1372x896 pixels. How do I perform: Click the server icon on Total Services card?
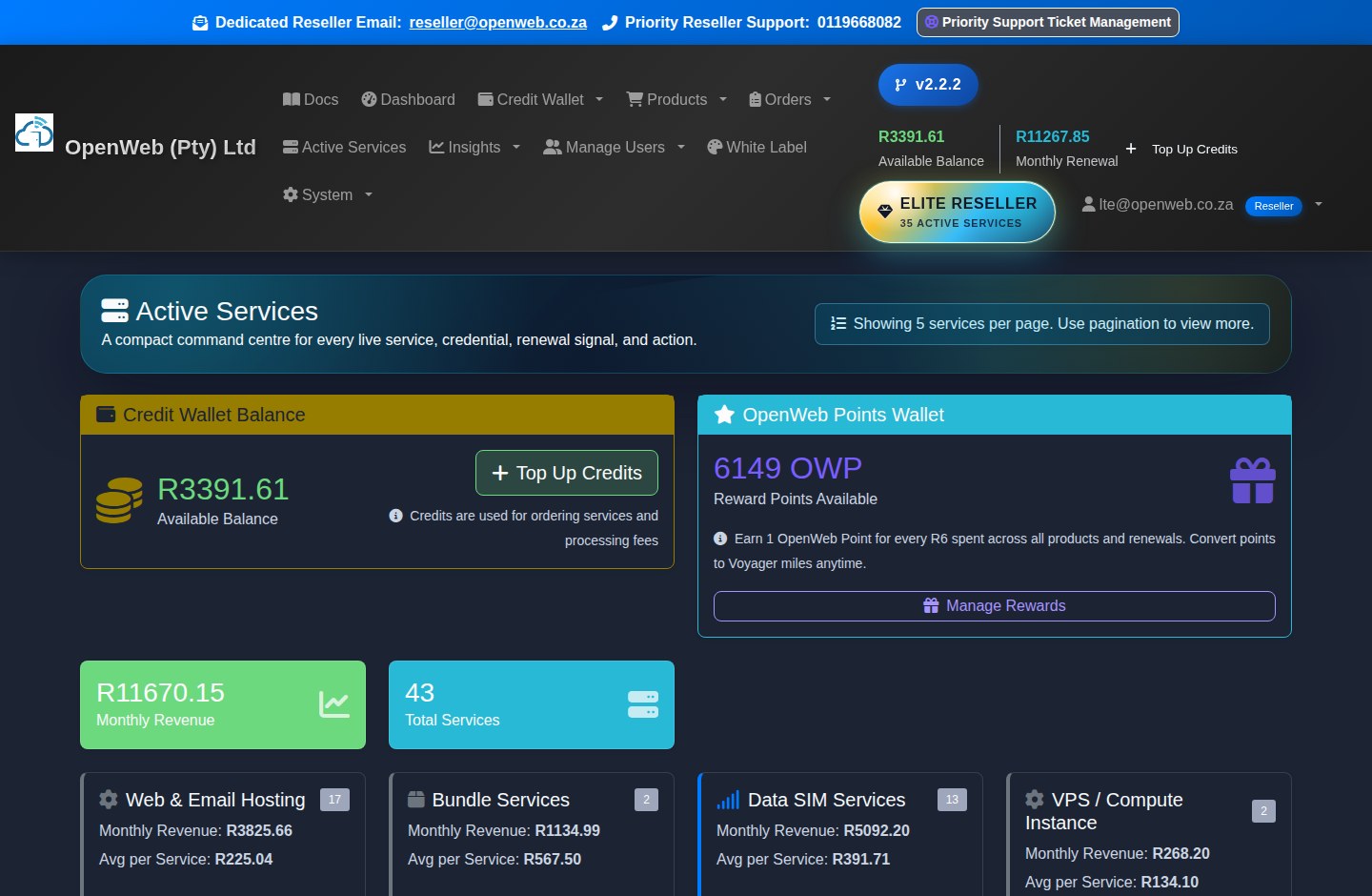pyautogui.click(x=643, y=704)
